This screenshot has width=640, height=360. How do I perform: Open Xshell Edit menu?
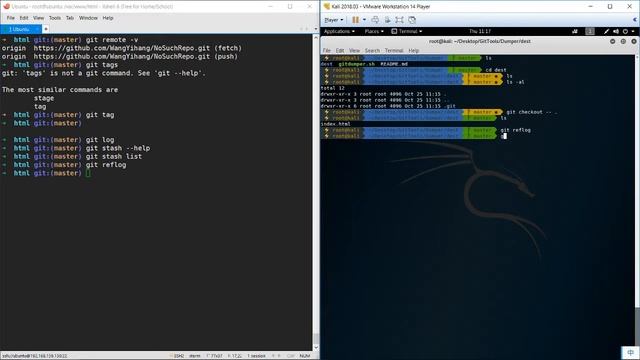point(24,18)
